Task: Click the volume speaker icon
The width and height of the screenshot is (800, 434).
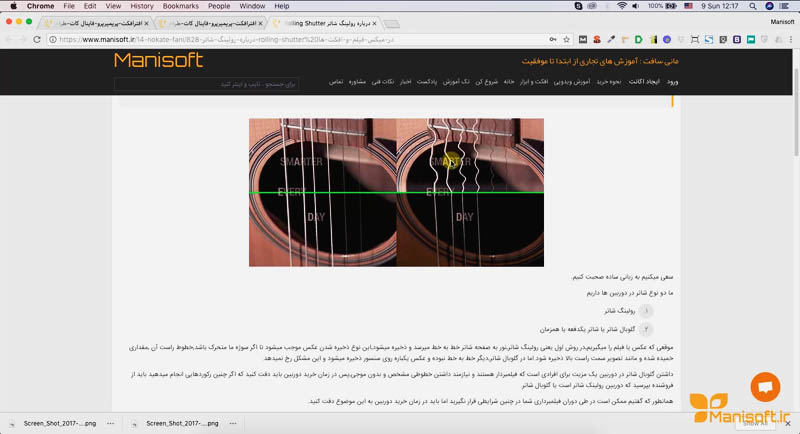Action: [636, 6]
